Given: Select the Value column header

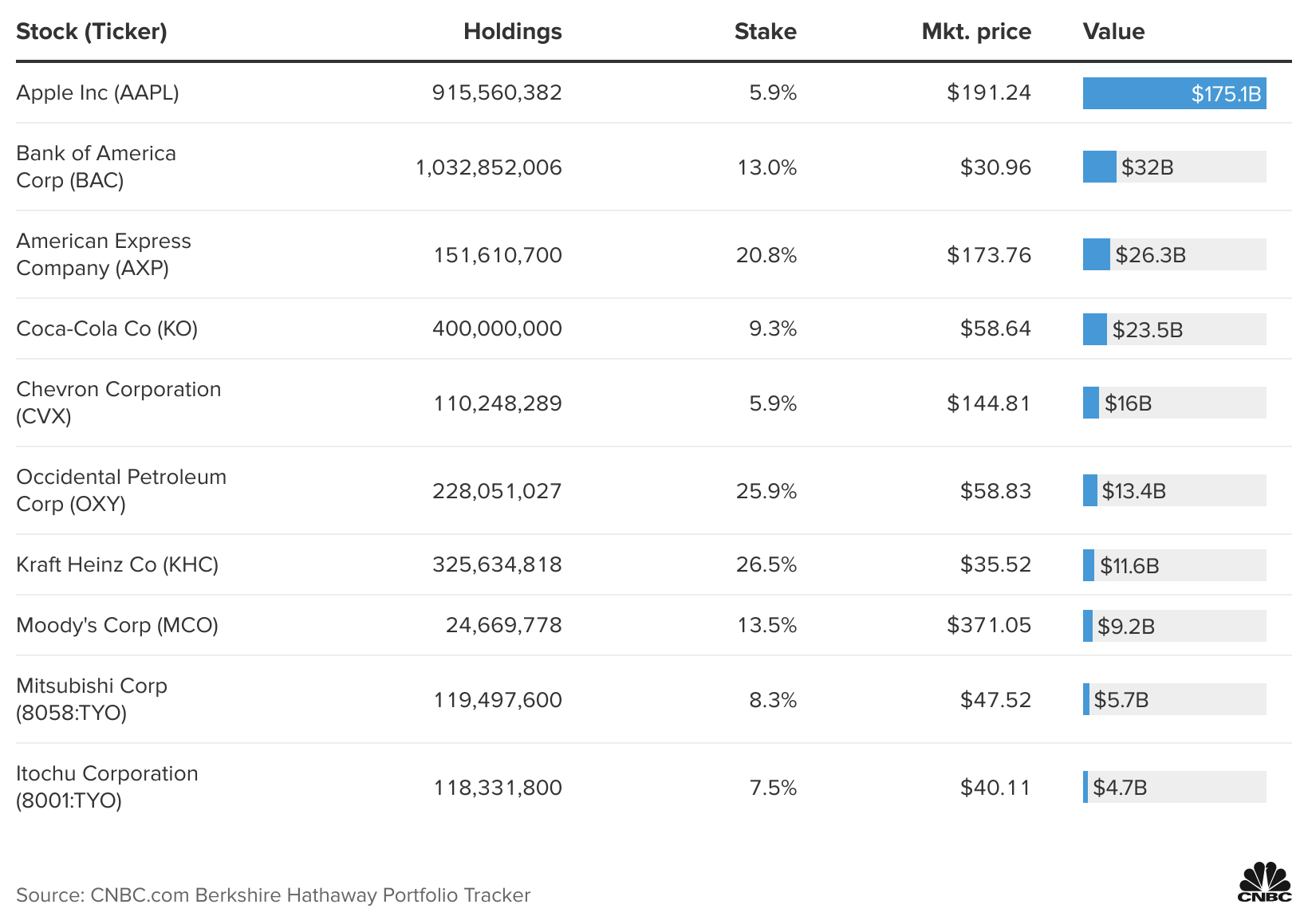Looking at the screenshot, I should coord(1113,32).
